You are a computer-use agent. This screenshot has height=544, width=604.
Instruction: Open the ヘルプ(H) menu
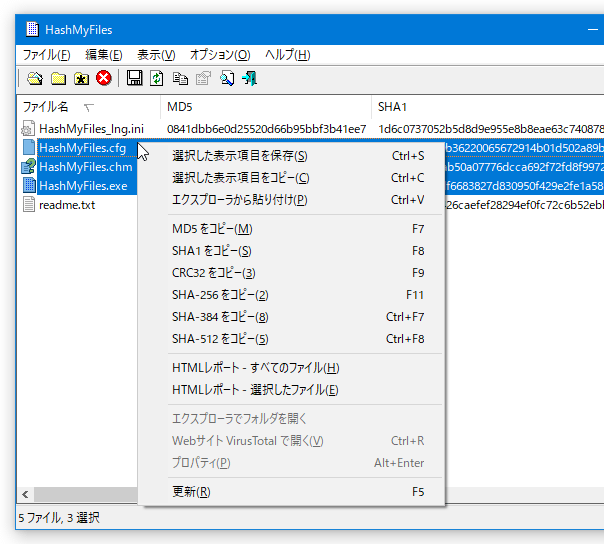pos(287,55)
